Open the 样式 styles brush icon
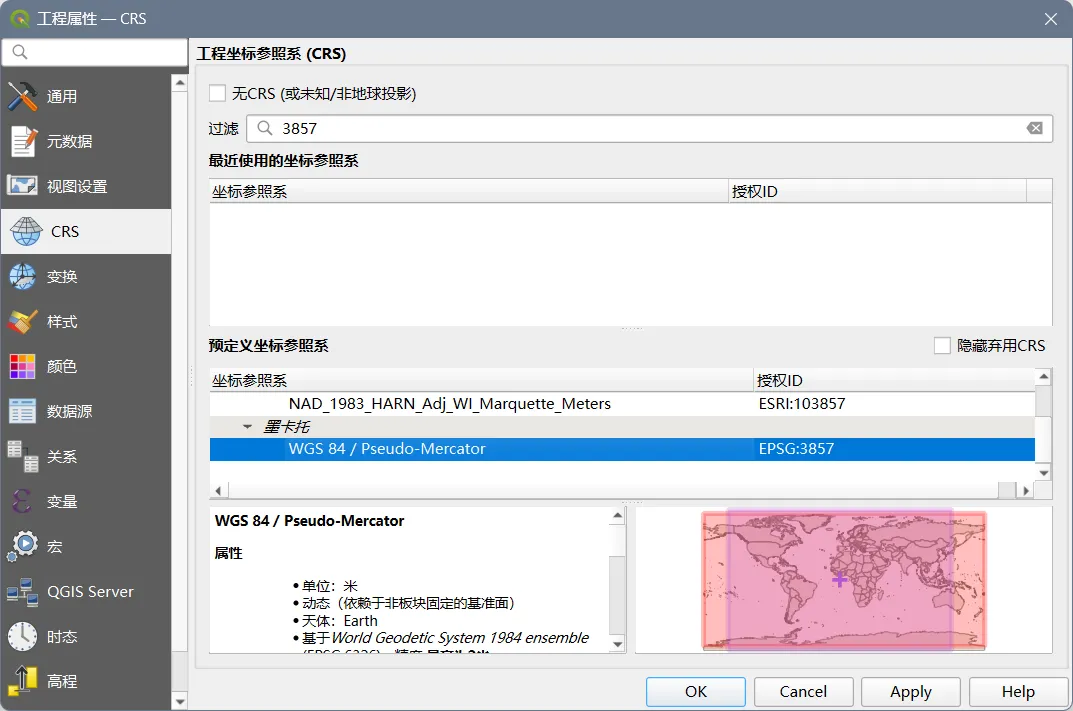 [23, 321]
